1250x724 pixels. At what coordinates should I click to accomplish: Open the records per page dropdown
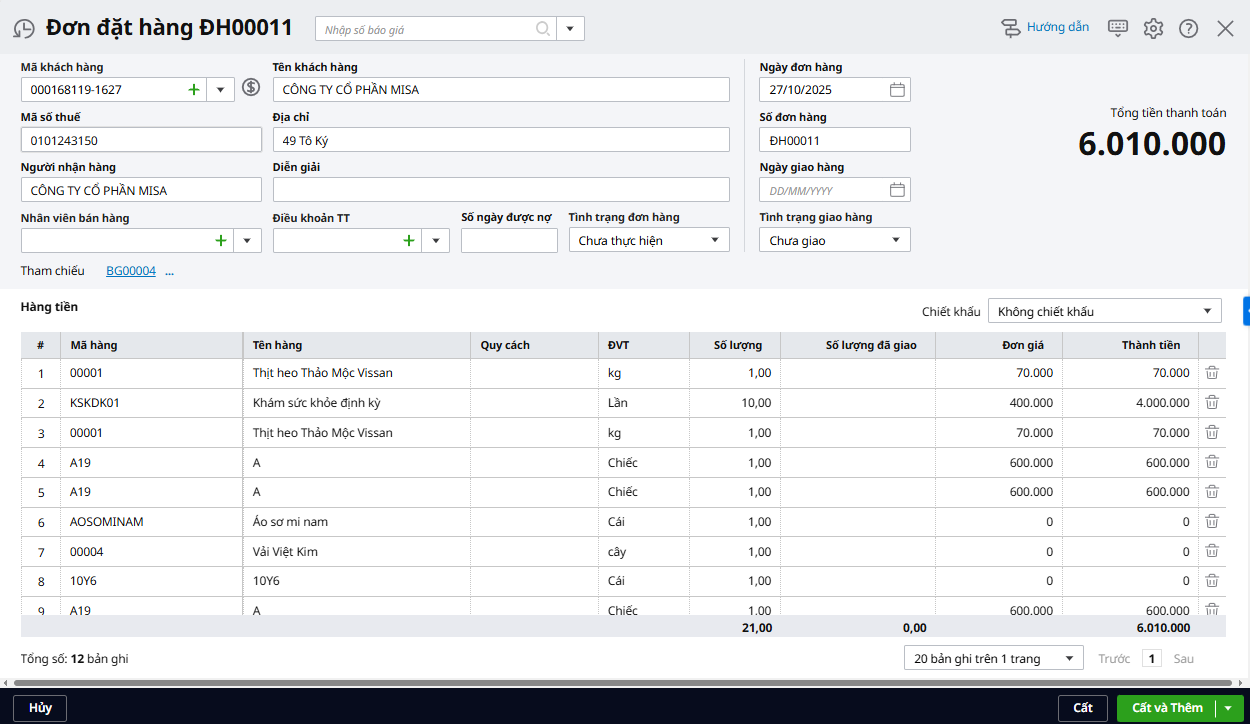click(1069, 658)
